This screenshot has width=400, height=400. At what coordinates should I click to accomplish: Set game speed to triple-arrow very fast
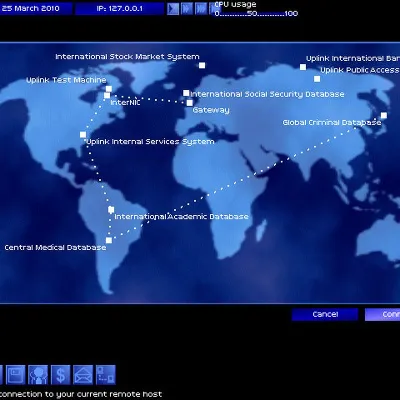coord(201,8)
